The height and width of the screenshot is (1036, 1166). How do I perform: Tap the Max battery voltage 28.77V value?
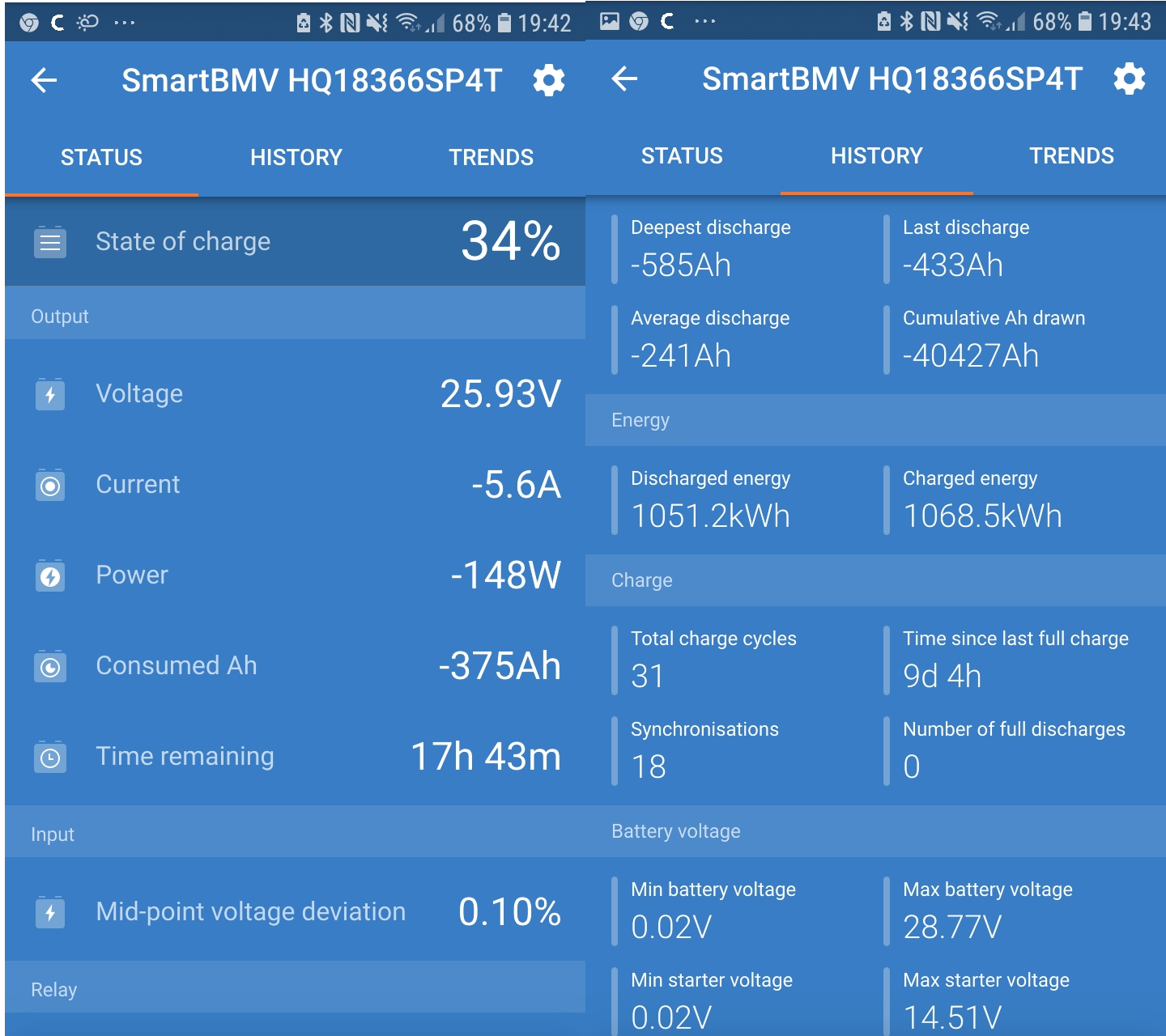point(952,928)
